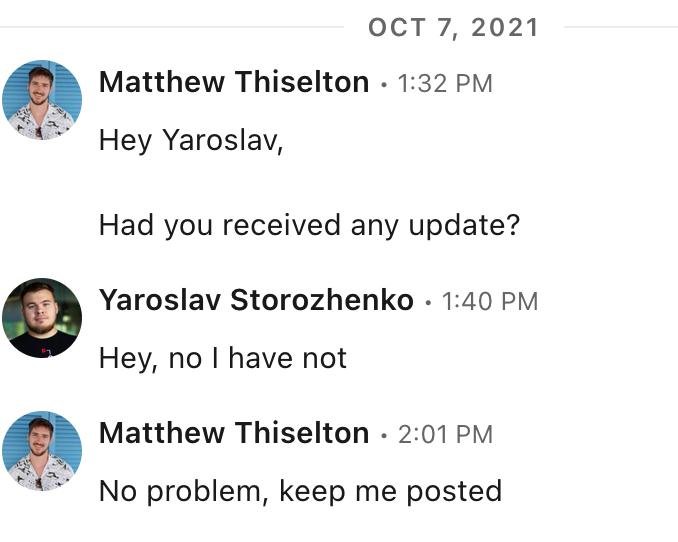This screenshot has width=678, height=542.
Task: Click Matthew Thiselton's avatar beside the 1:32 PM message
Action: 41,99
